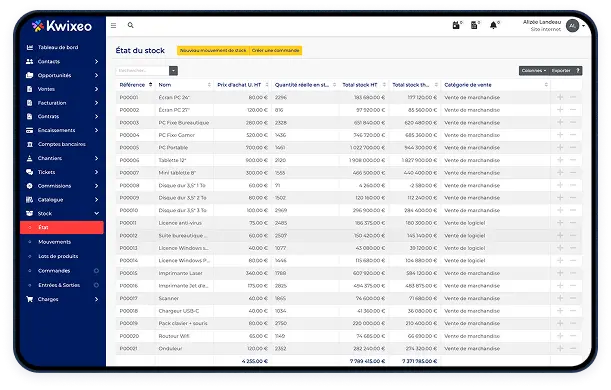This screenshot has width=611, height=390.
Task: Expand the Charges submenu chevron
Action: pos(96,299)
